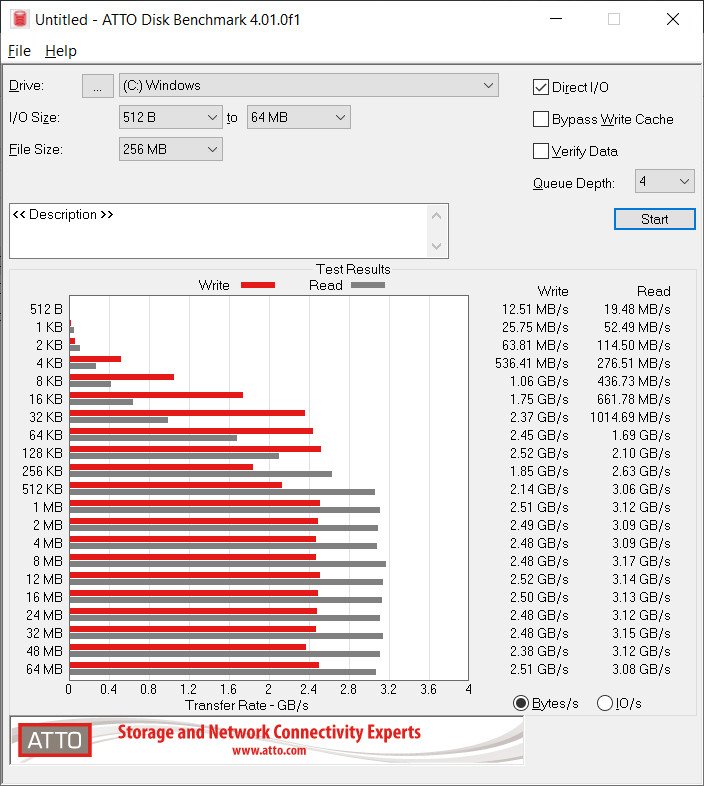Click the Start benchmark button
Viewport: 704px width, 786px height.
(654, 219)
